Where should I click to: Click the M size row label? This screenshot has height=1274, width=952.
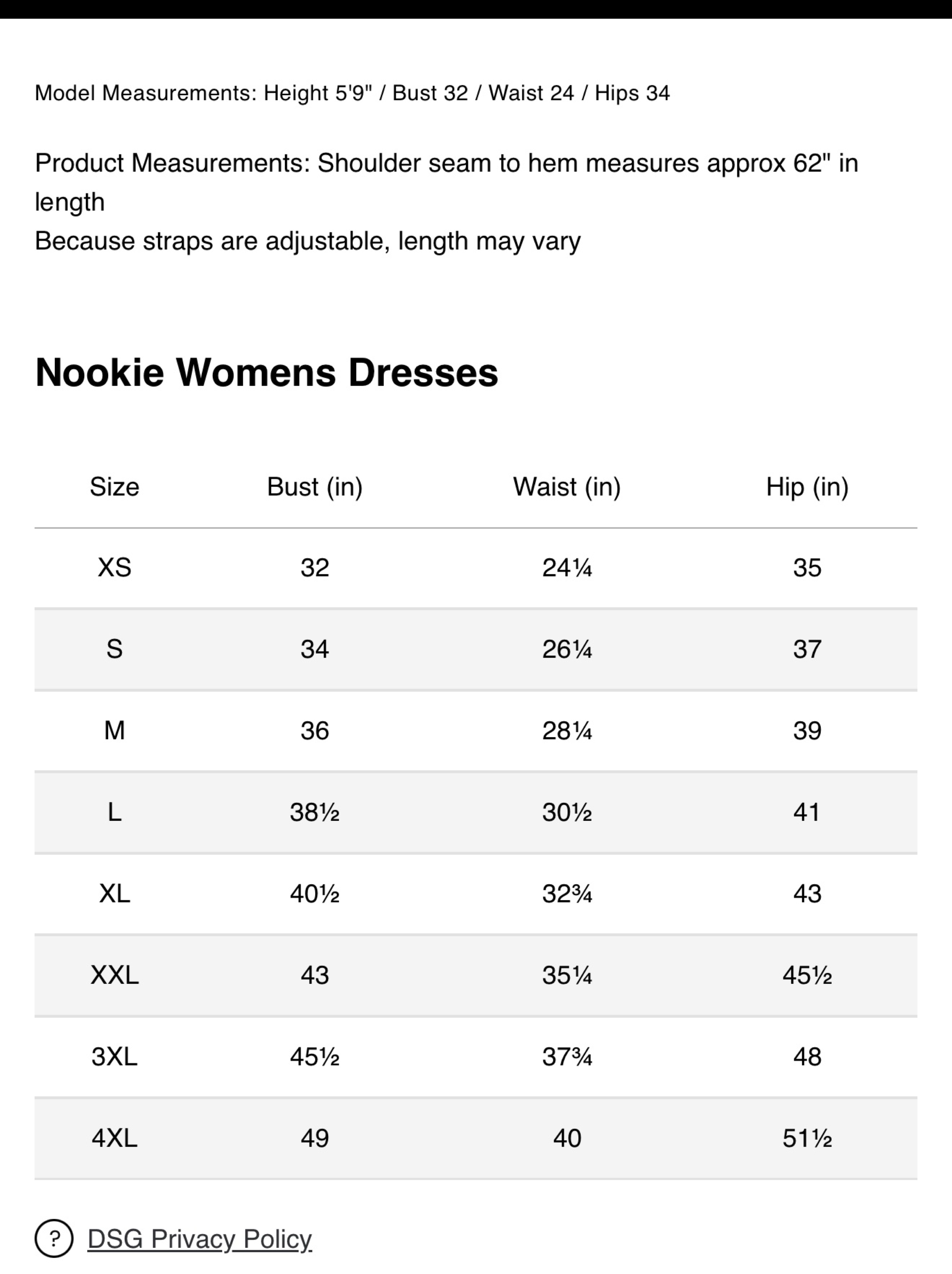point(115,731)
